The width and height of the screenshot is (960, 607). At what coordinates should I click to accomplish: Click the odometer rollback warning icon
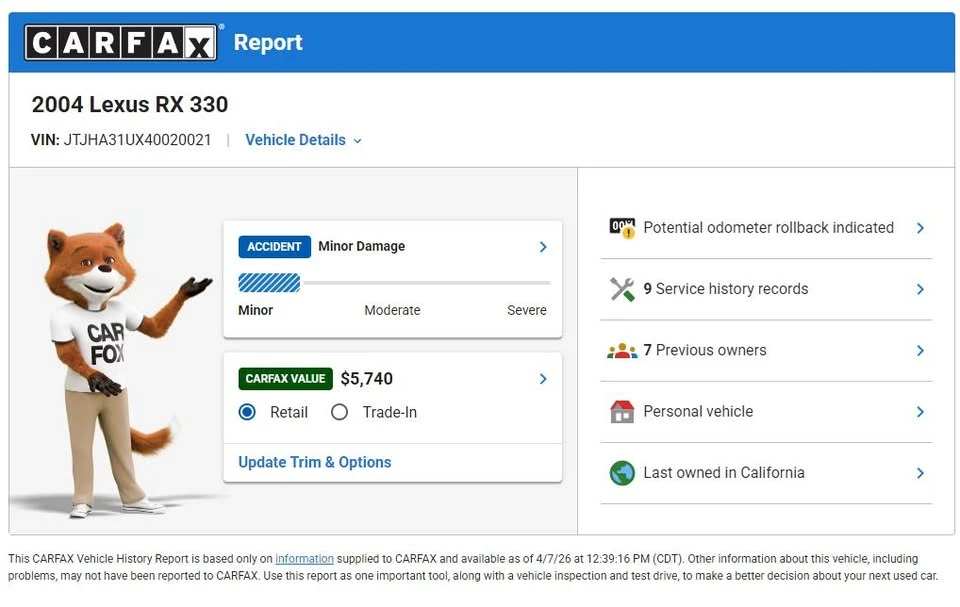(622, 228)
